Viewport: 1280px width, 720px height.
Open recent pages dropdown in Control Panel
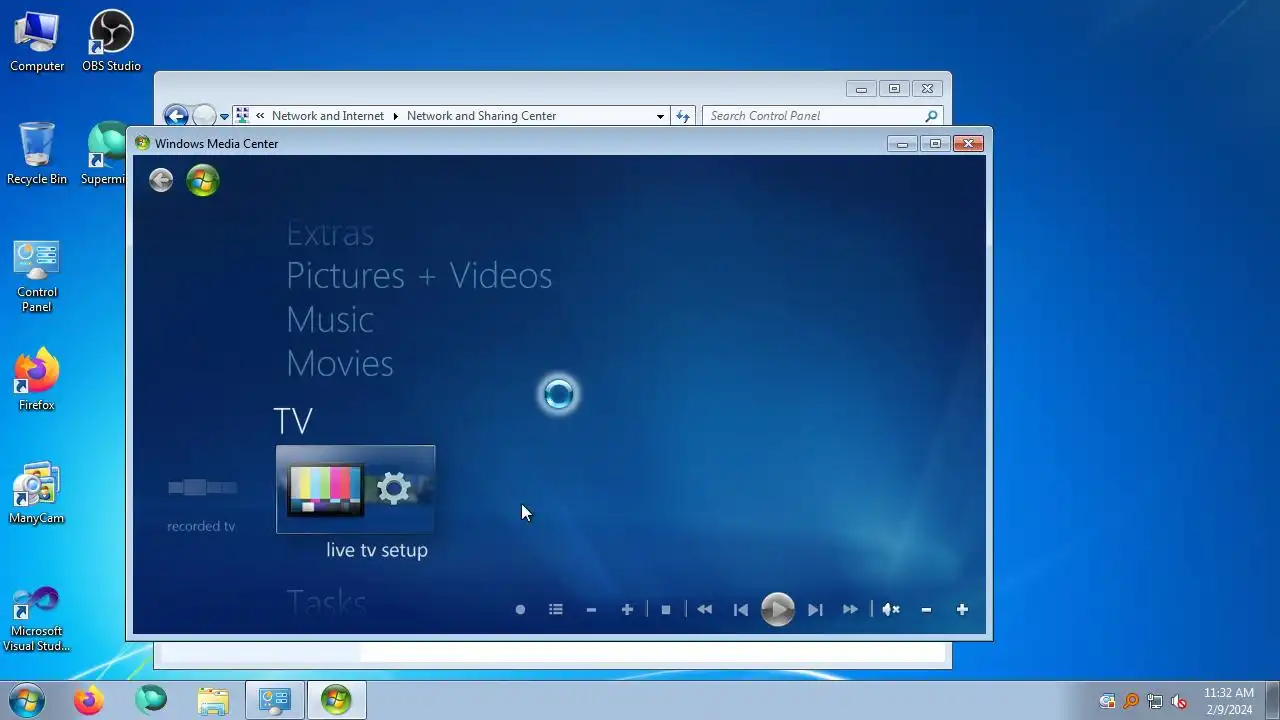click(x=224, y=116)
